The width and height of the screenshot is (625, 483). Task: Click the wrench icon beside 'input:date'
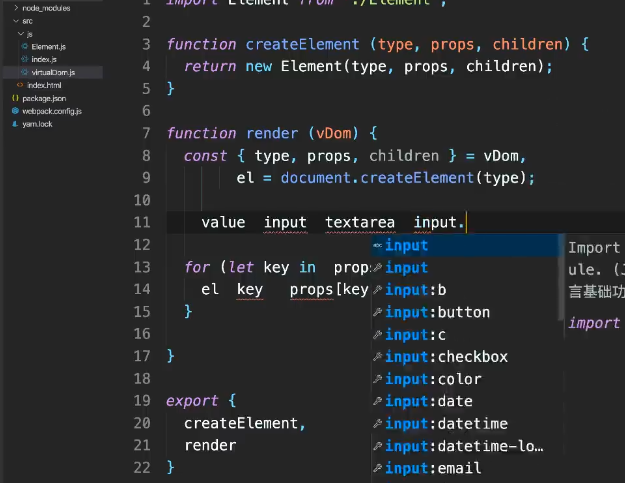[x=377, y=401]
